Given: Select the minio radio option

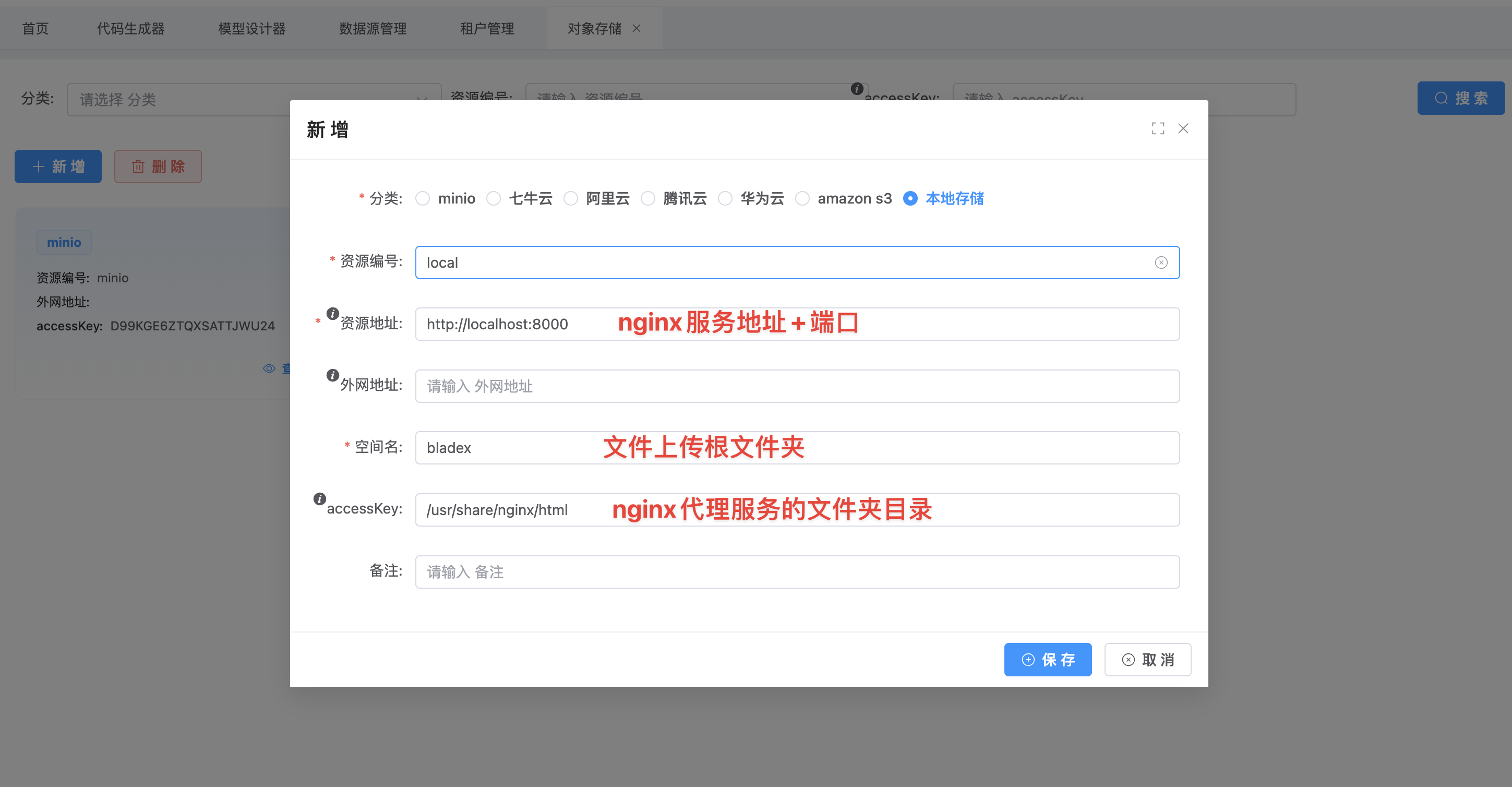Looking at the screenshot, I should (423, 198).
